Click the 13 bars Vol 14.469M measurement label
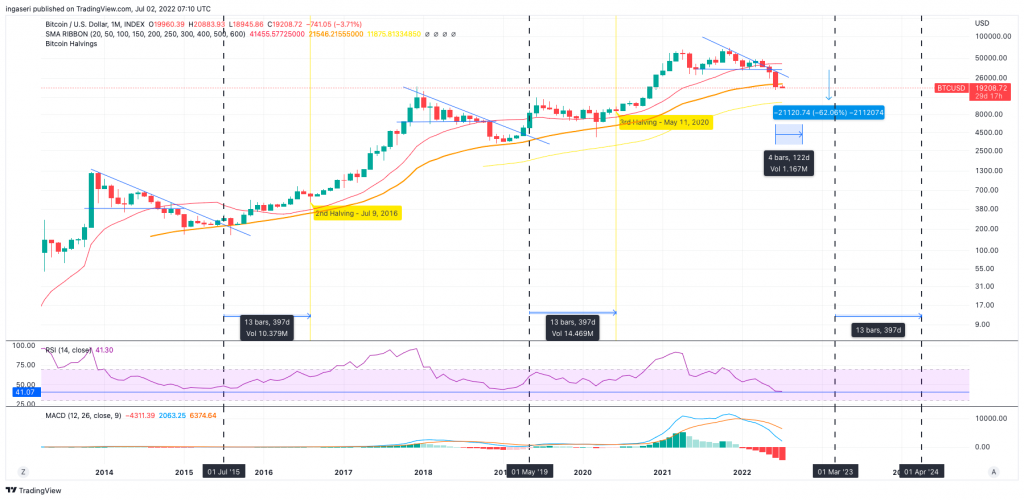Screen dimensions: 1024x500 tap(571, 328)
